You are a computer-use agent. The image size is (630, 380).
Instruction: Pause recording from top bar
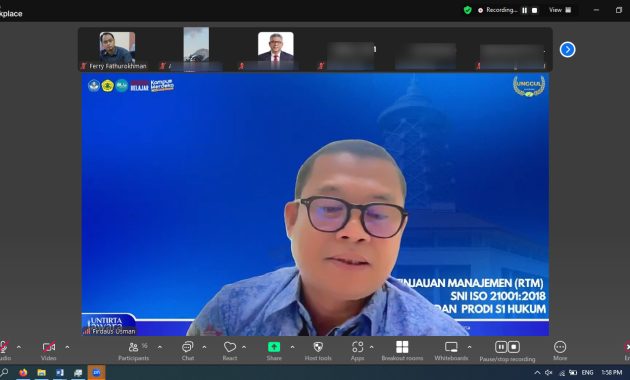point(524,10)
